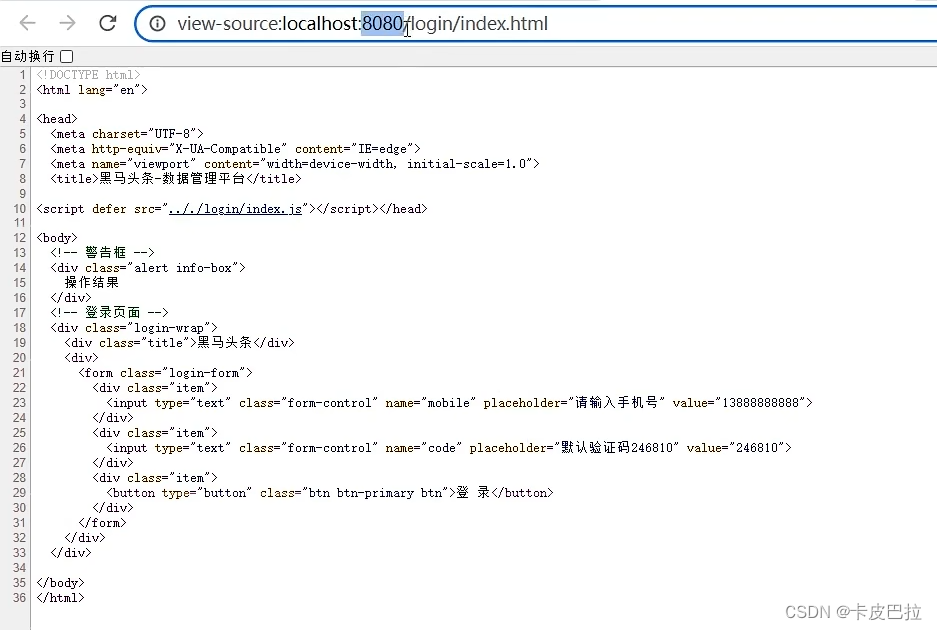The image size is (937, 630).
Task: Open the ../../login/index.js script link
Action: coord(235,209)
